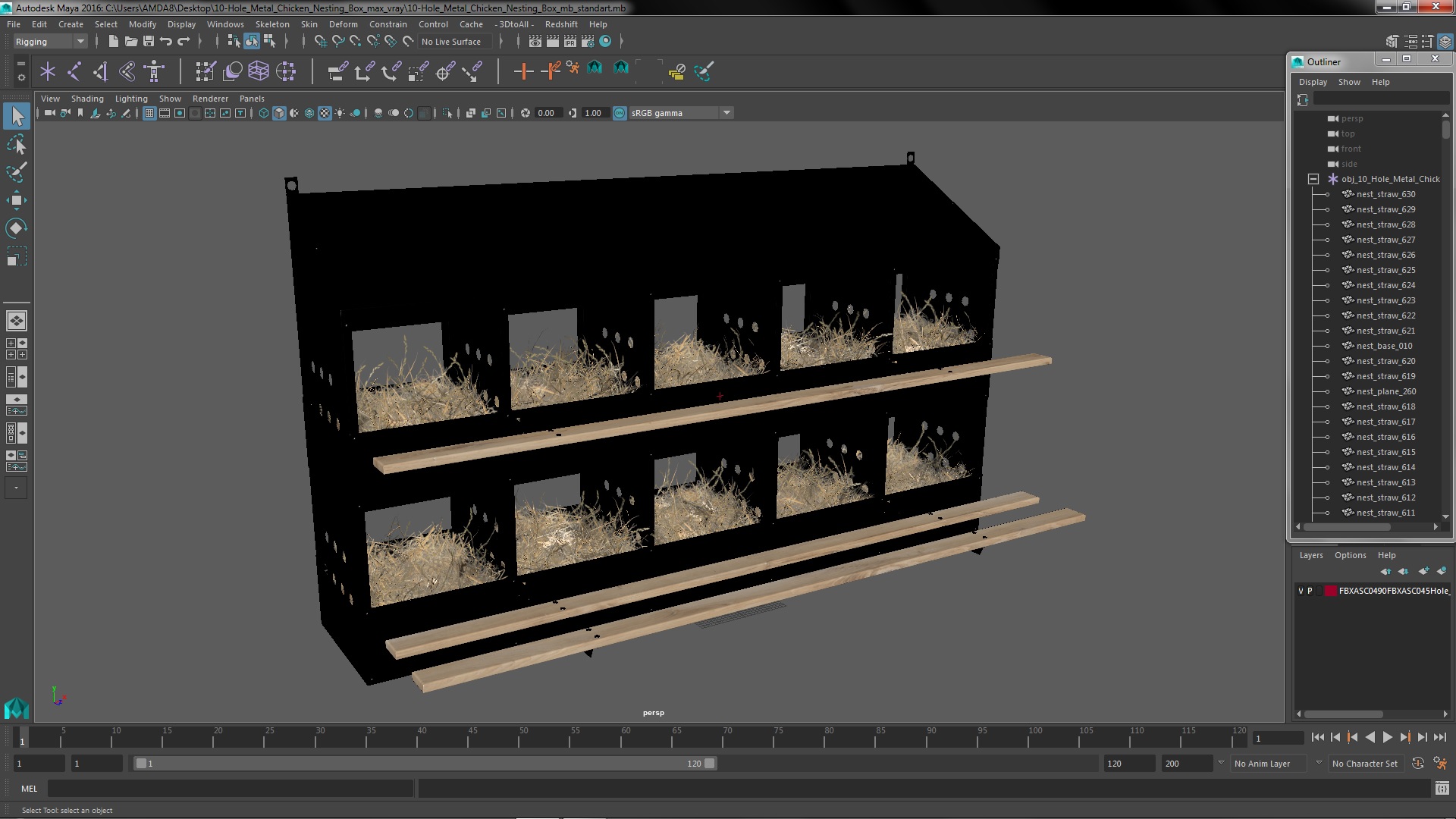Select the Move tool in the toolbox

16,200
